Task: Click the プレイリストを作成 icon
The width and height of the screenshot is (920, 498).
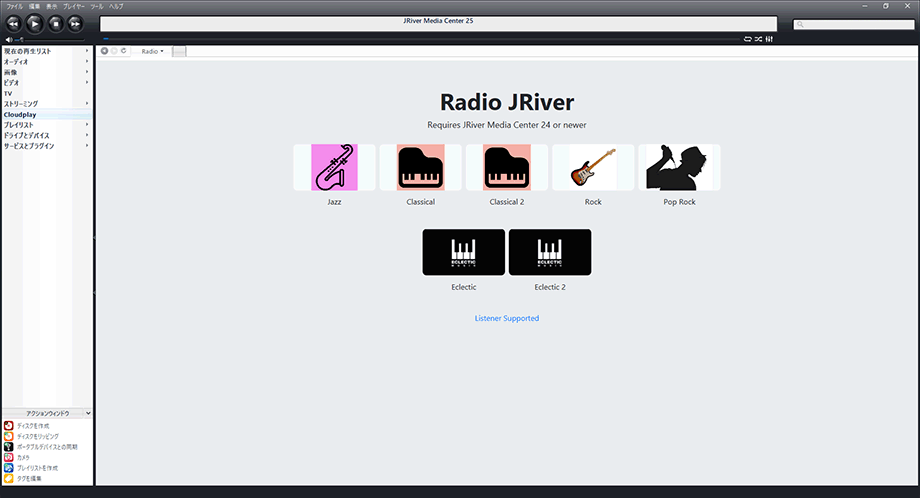Action: click(8, 468)
